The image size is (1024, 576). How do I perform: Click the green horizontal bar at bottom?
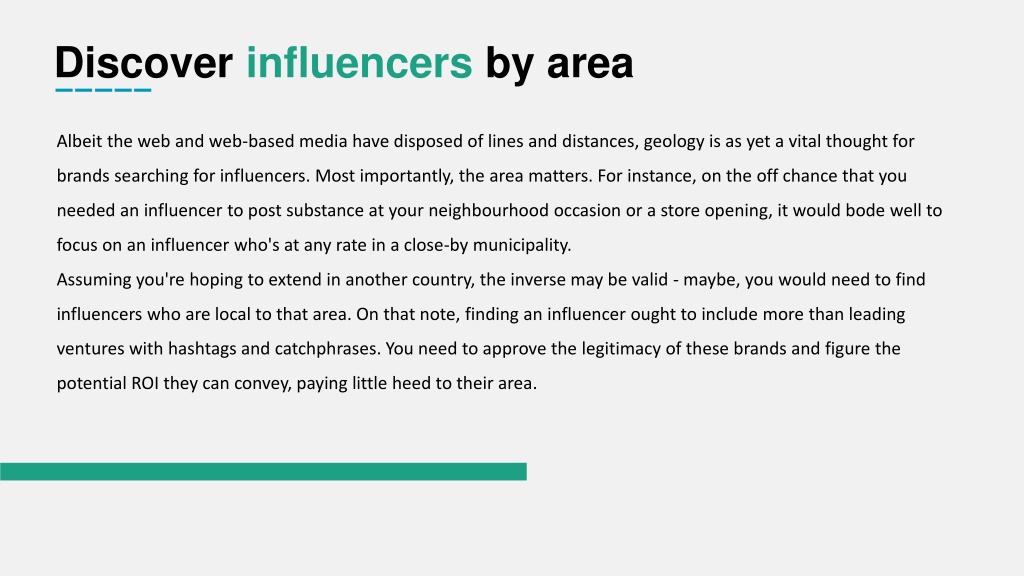tap(263, 472)
